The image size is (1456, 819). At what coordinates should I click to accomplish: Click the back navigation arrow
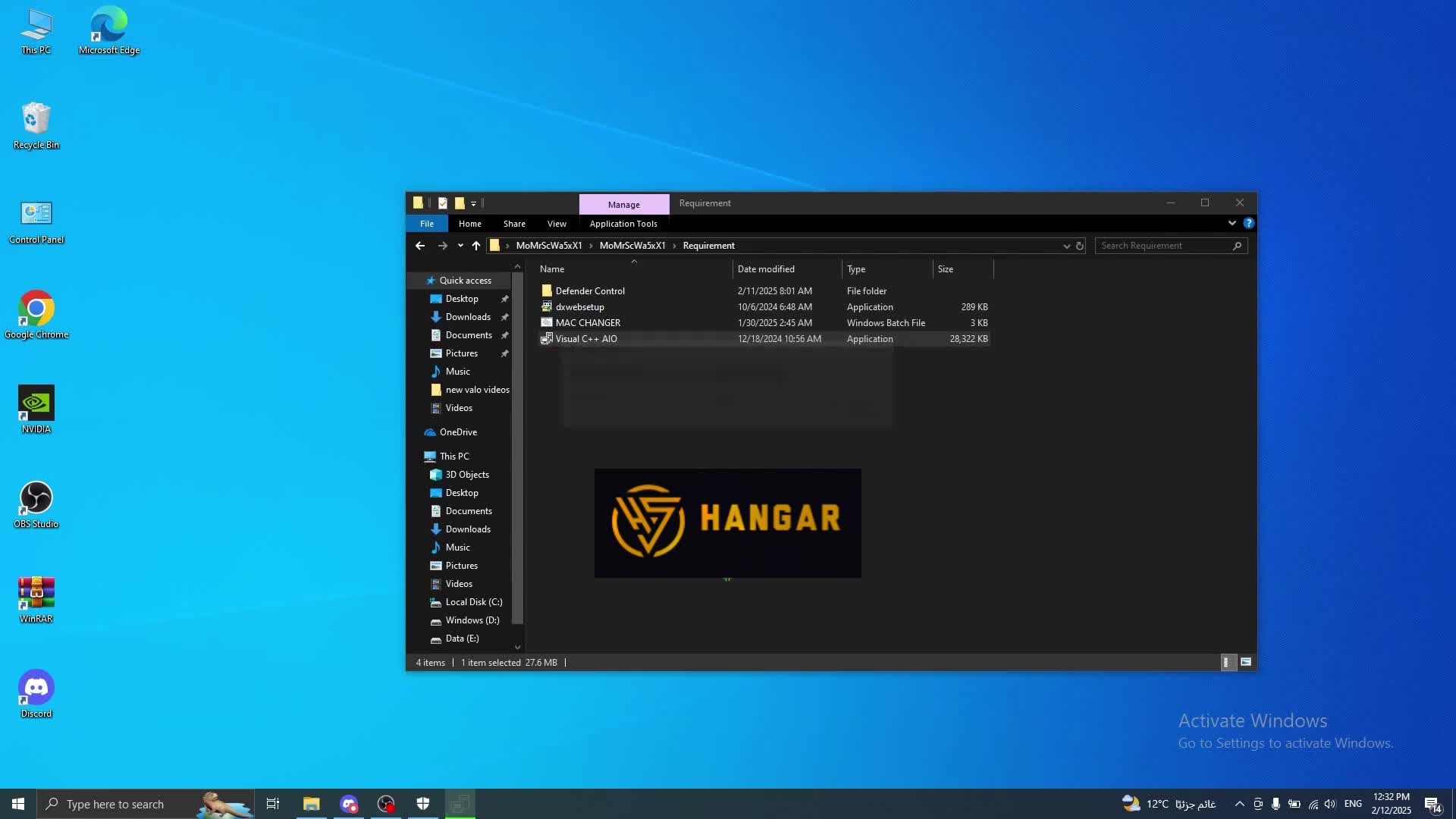(420, 245)
